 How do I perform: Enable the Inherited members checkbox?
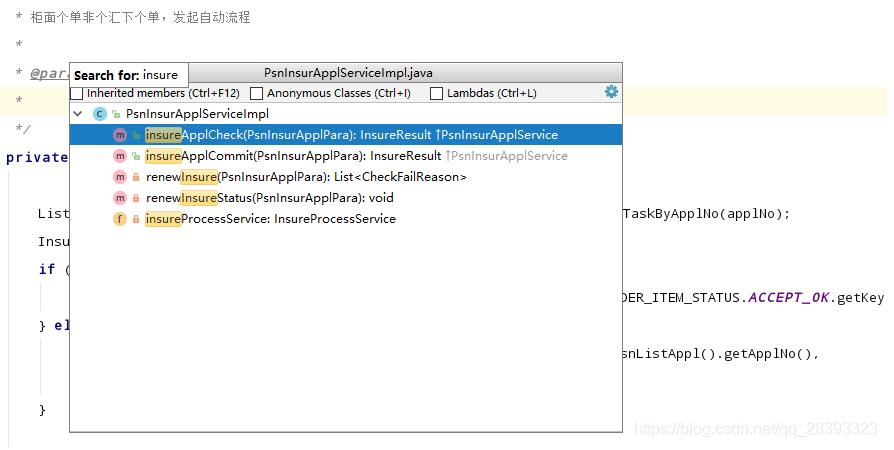[x=77, y=93]
